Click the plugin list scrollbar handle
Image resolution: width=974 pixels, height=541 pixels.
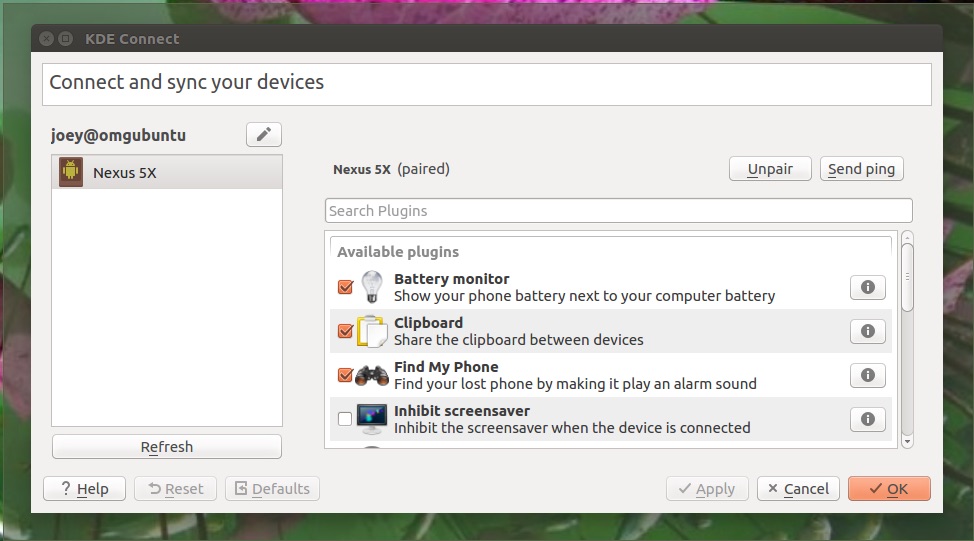click(907, 277)
